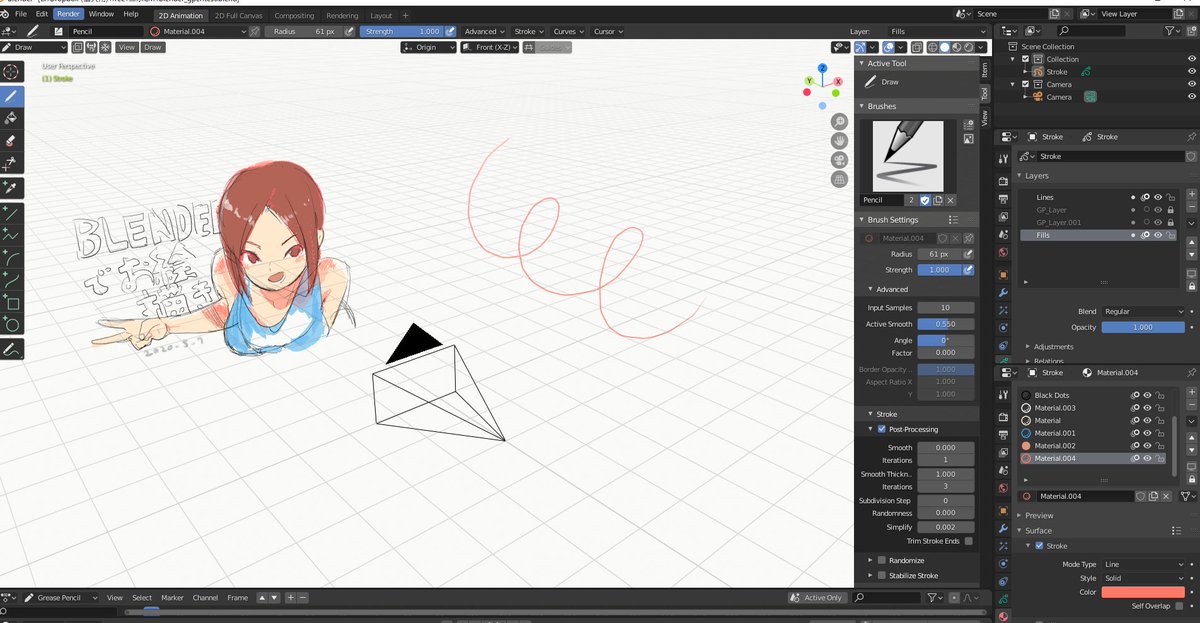Select the Cursor tool in the left toolbar
1200x623 pixels.
pos(12,72)
